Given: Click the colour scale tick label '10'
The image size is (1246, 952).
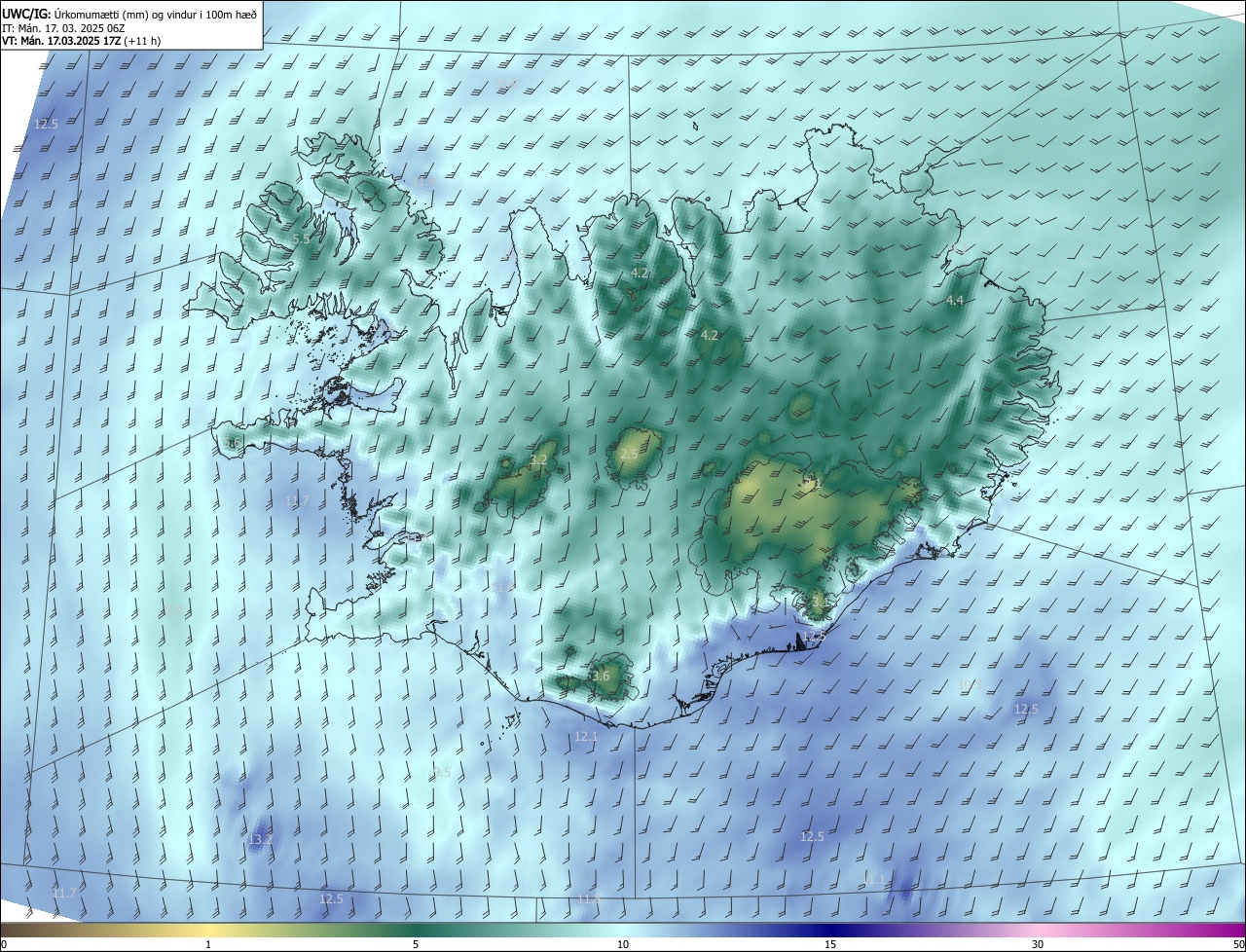Looking at the screenshot, I should pyautogui.click(x=623, y=944).
